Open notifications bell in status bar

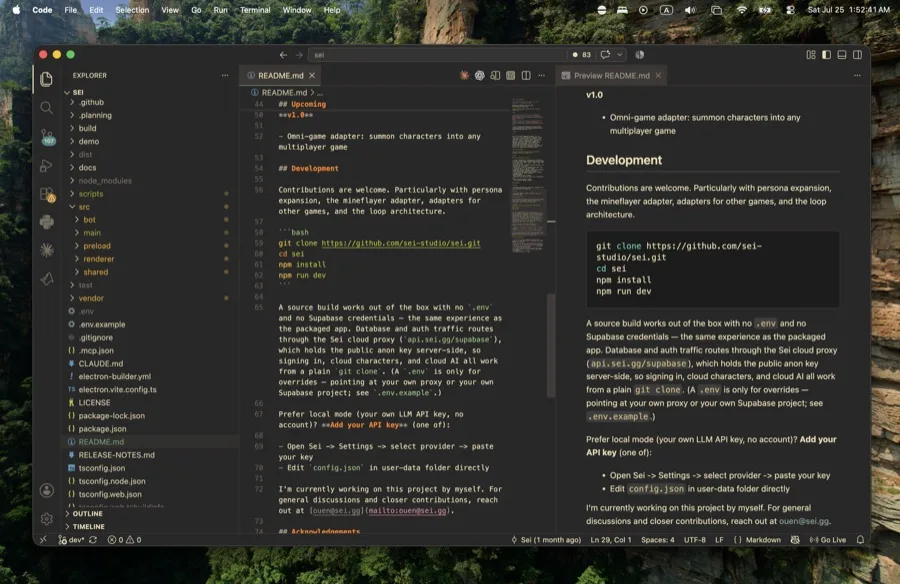coord(860,540)
